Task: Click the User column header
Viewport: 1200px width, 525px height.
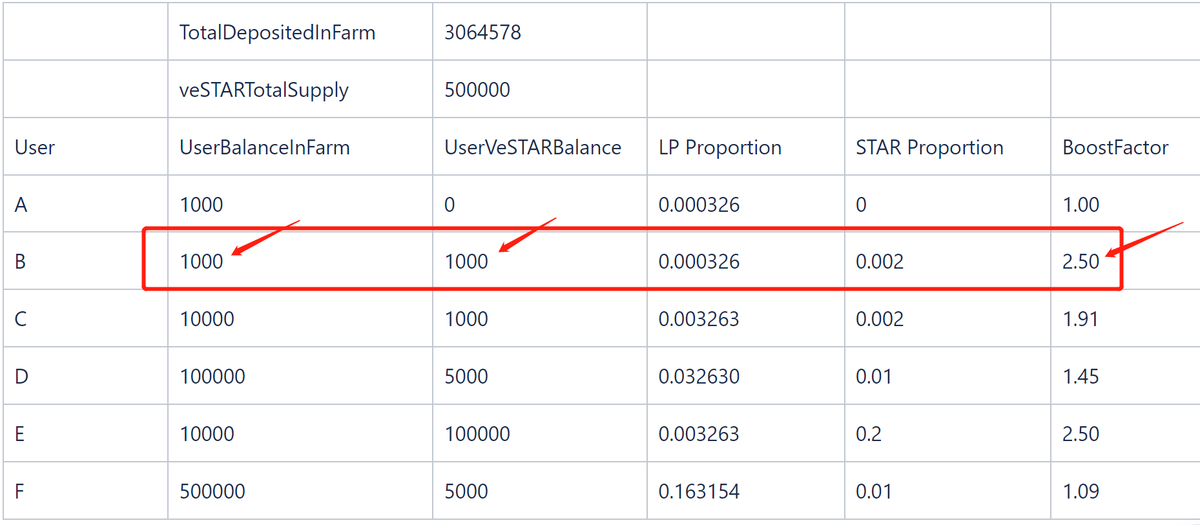Action: tap(35, 147)
